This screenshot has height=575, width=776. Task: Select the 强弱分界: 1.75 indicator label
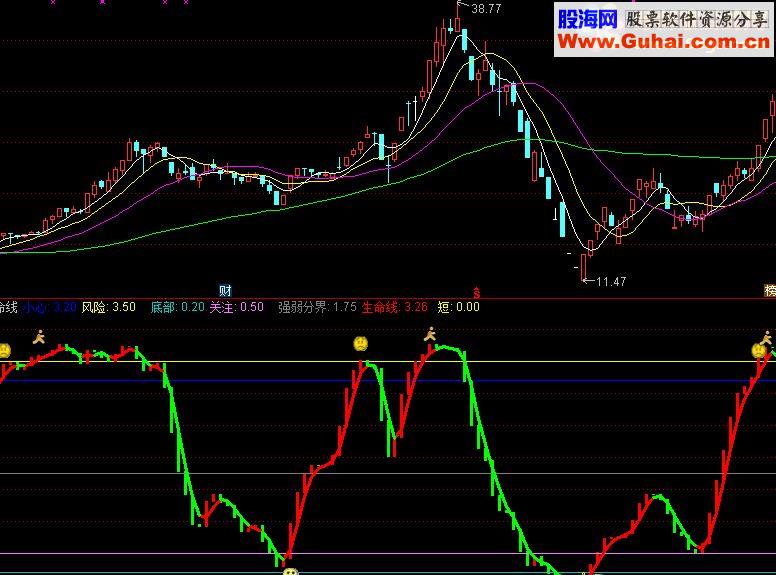(x=317, y=307)
